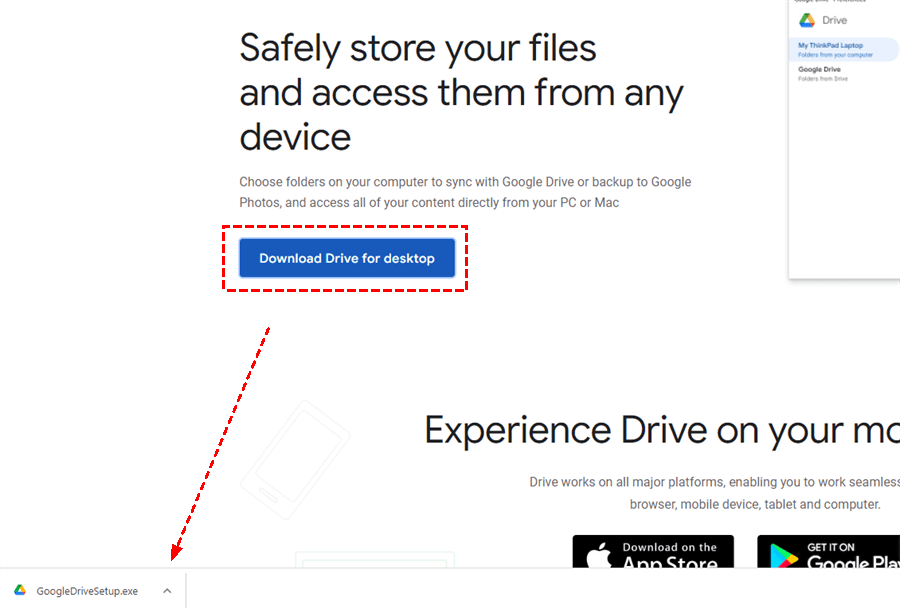Select the My ThinkPad Laptop entry
Viewport: 900px width, 613px height.
point(844,49)
